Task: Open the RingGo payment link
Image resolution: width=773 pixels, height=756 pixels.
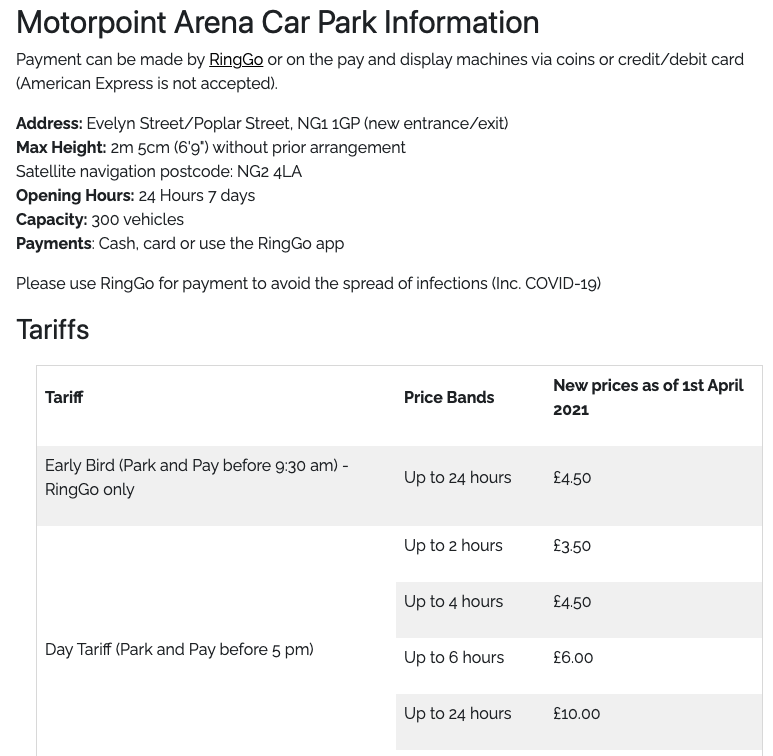Action: (236, 60)
